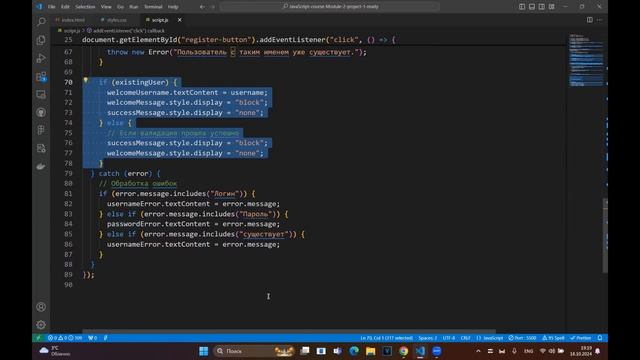Click the ports forwarded indicator in status bar

point(93,338)
